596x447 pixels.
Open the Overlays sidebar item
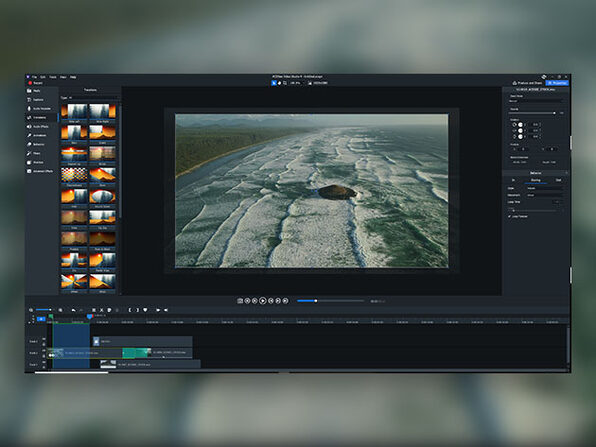click(x=41, y=162)
